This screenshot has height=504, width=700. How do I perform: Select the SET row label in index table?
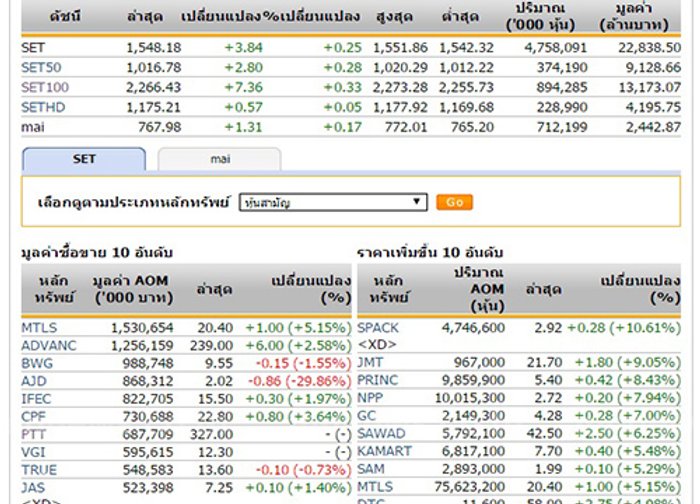click(x=33, y=47)
